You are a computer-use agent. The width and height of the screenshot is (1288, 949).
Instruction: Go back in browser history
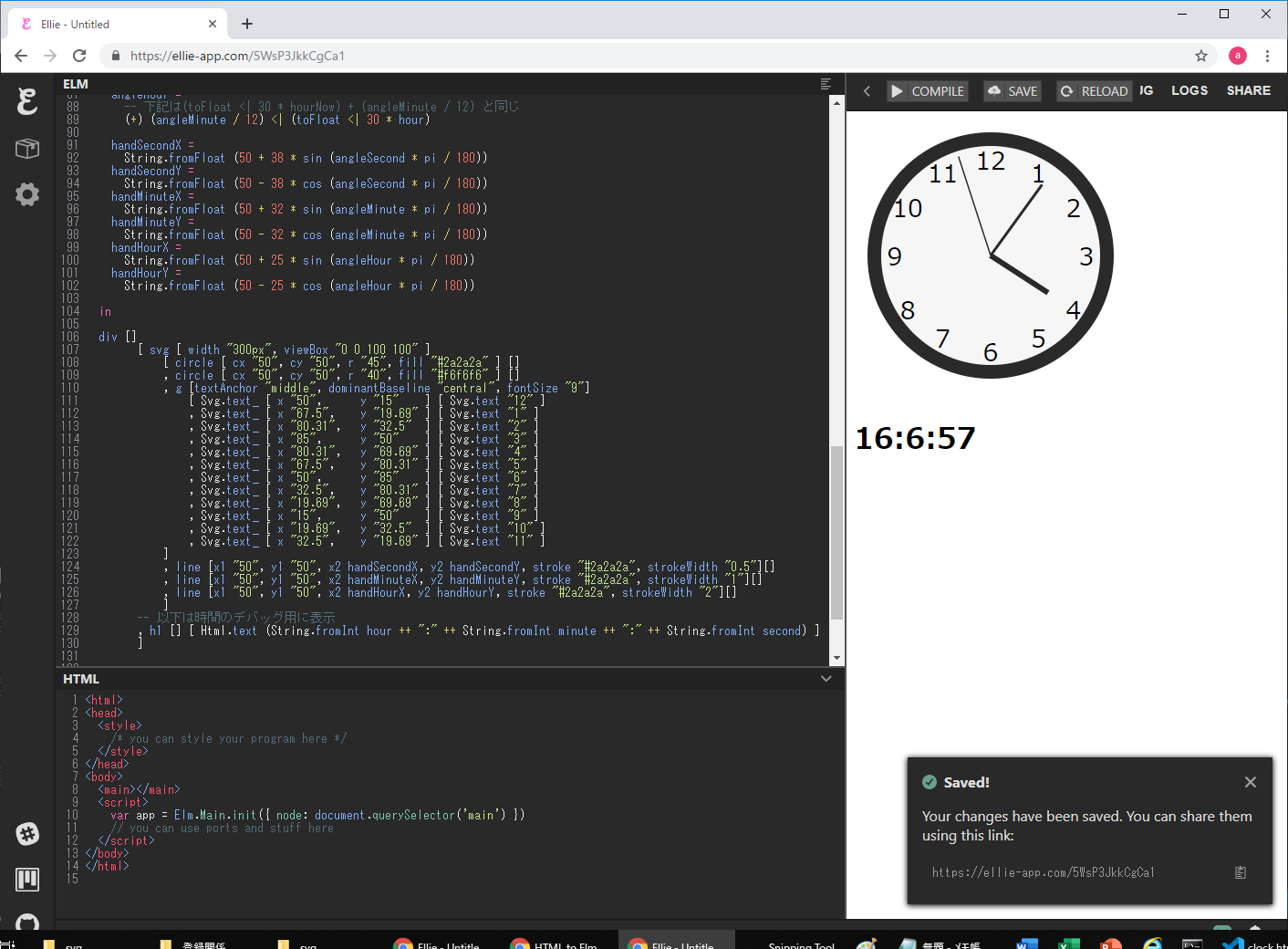tap(21, 56)
